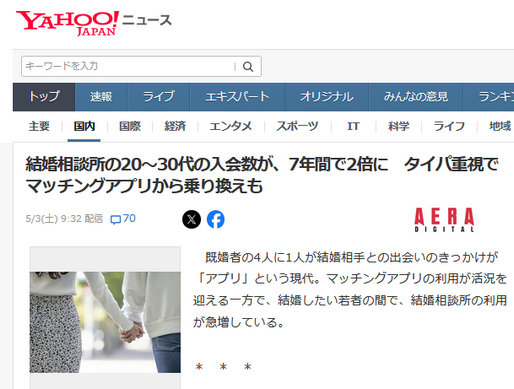The image size is (514, 389).
Task: Open the スポーツ category link
Action: click(297, 126)
